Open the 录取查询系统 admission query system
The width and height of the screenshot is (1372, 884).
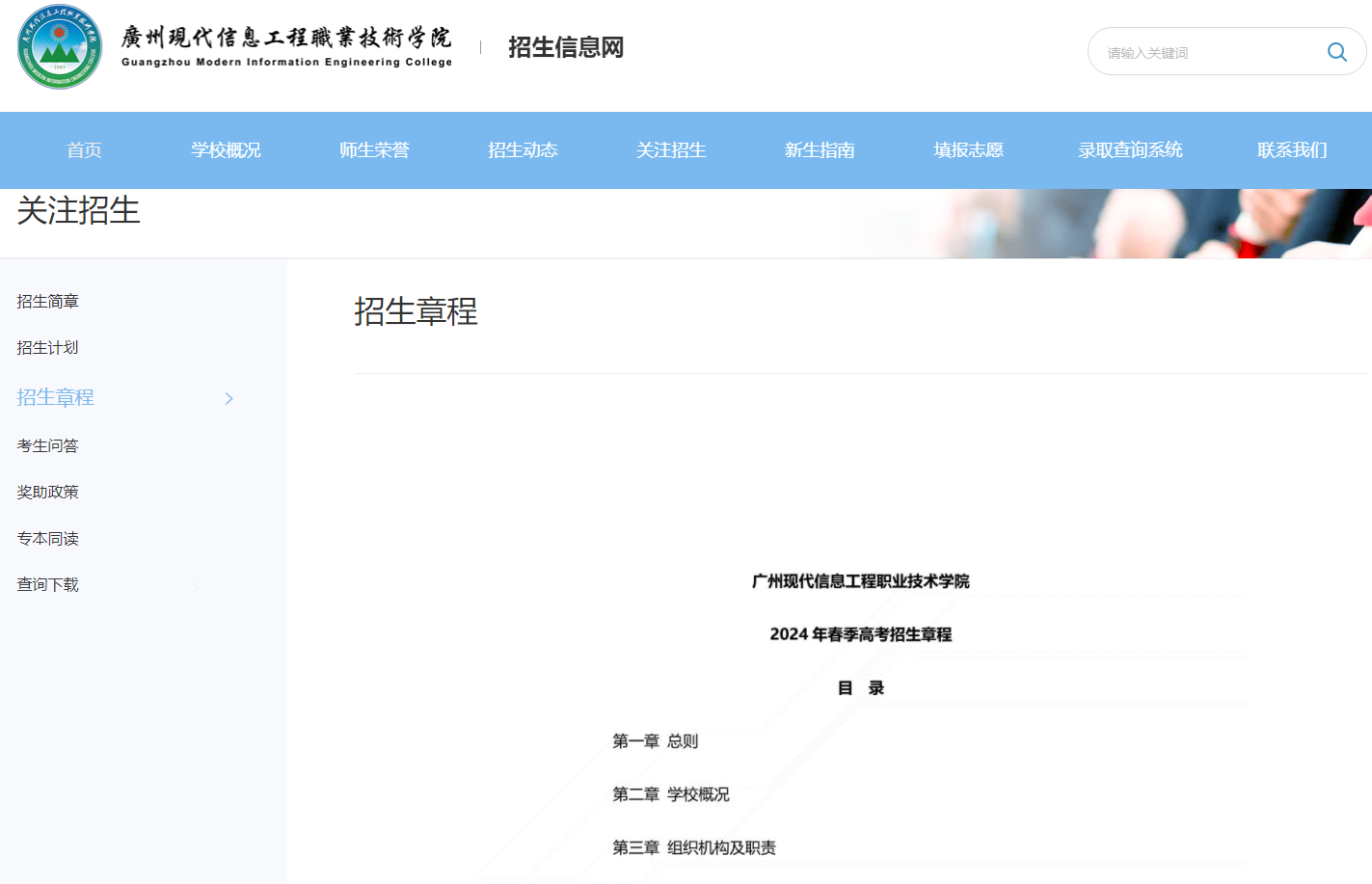coord(1130,150)
